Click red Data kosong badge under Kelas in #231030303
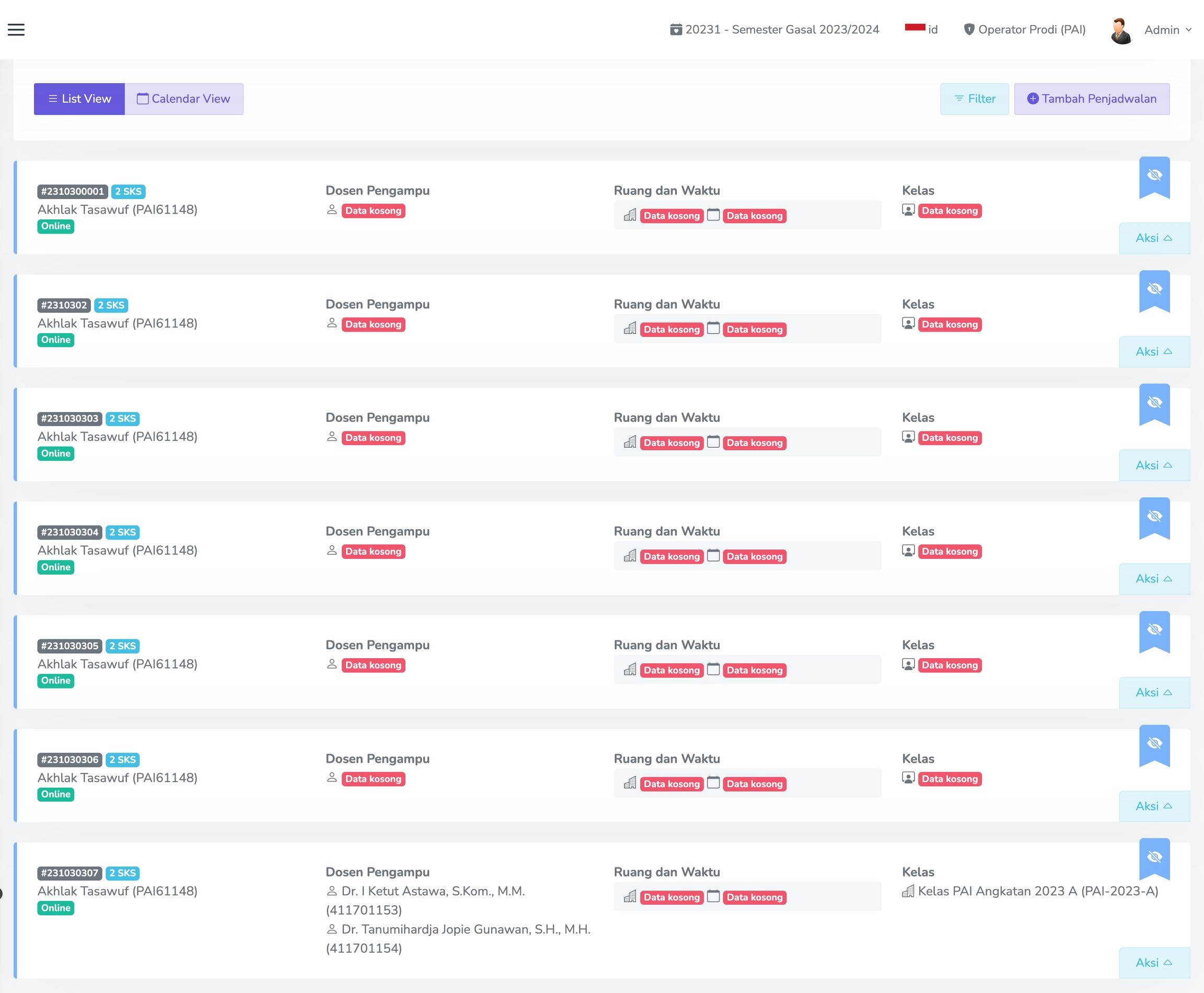Viewport: 1204px width, 993px height. [950, 438]
